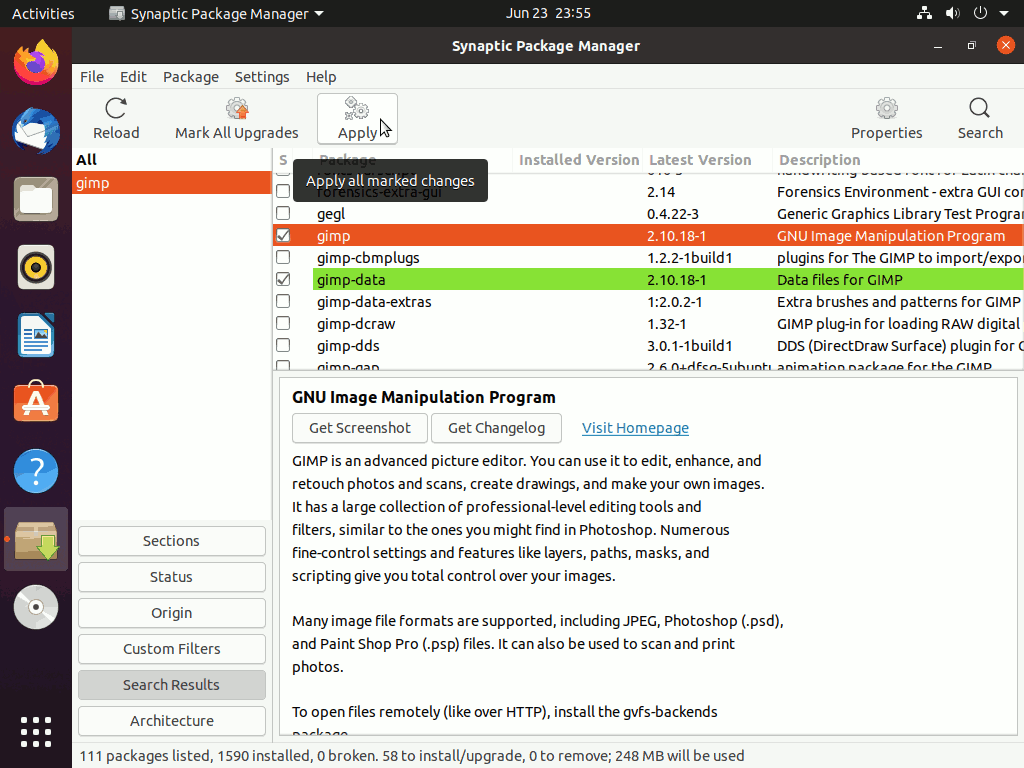Click the power icon in top bar
The height and width of the screenshot is (768, 1024).
coord(980,13)
